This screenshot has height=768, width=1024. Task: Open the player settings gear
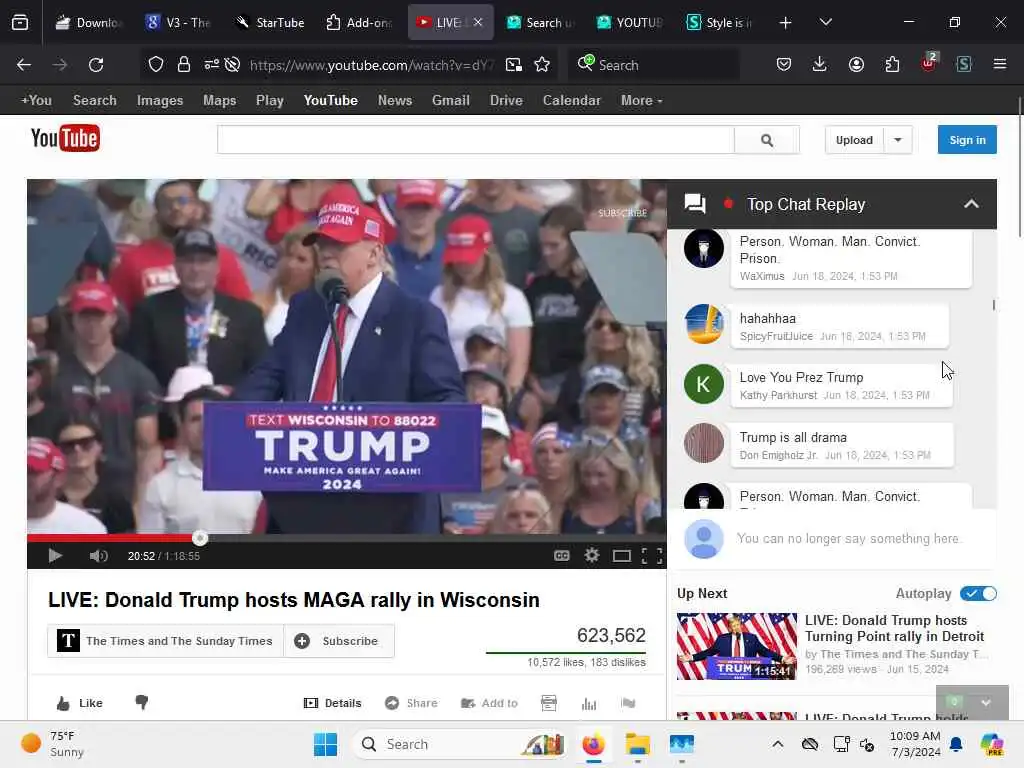pos(592,556)
